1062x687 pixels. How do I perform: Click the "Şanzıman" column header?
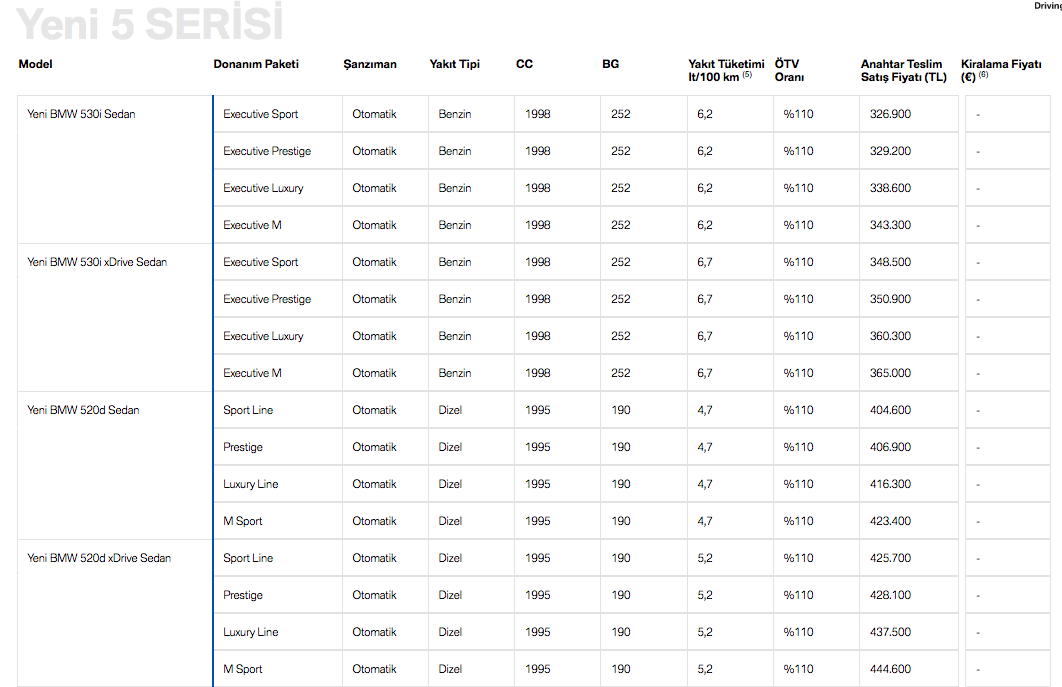[x=370, y=64]
